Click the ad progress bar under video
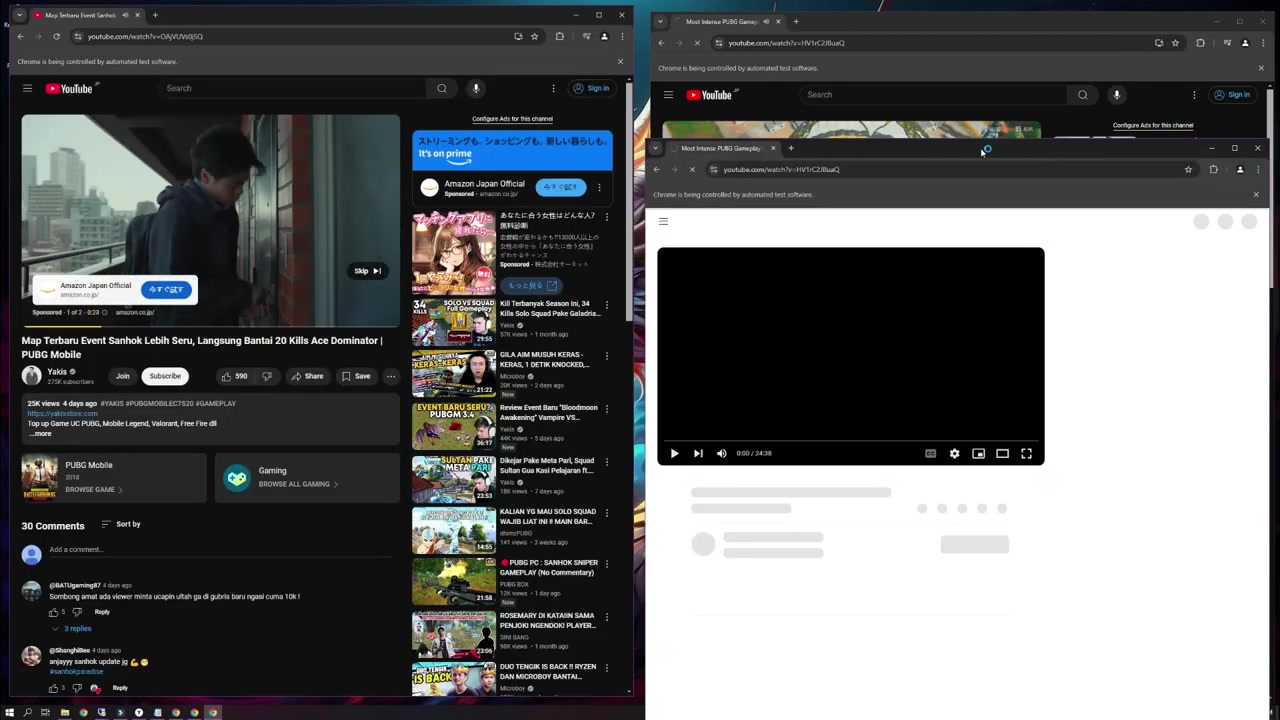The height and width of the screenshot is (720, 1280). (210, 326)
